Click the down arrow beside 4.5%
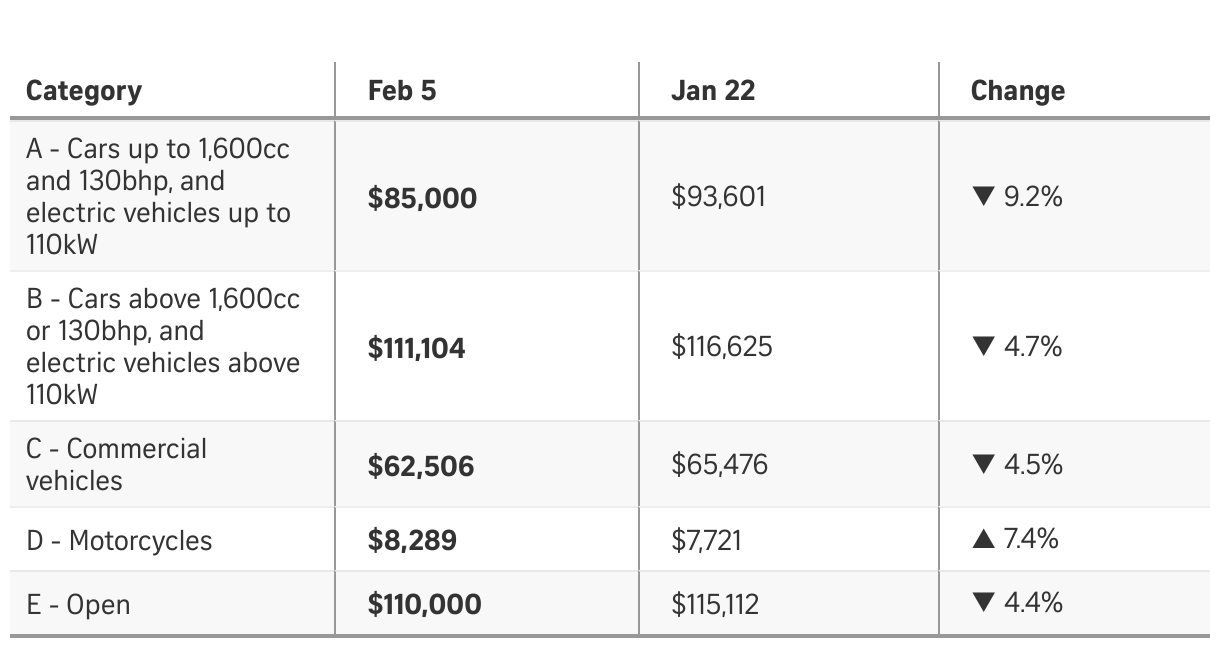The width and height of the screenshot is (1220, 648). 983,465
